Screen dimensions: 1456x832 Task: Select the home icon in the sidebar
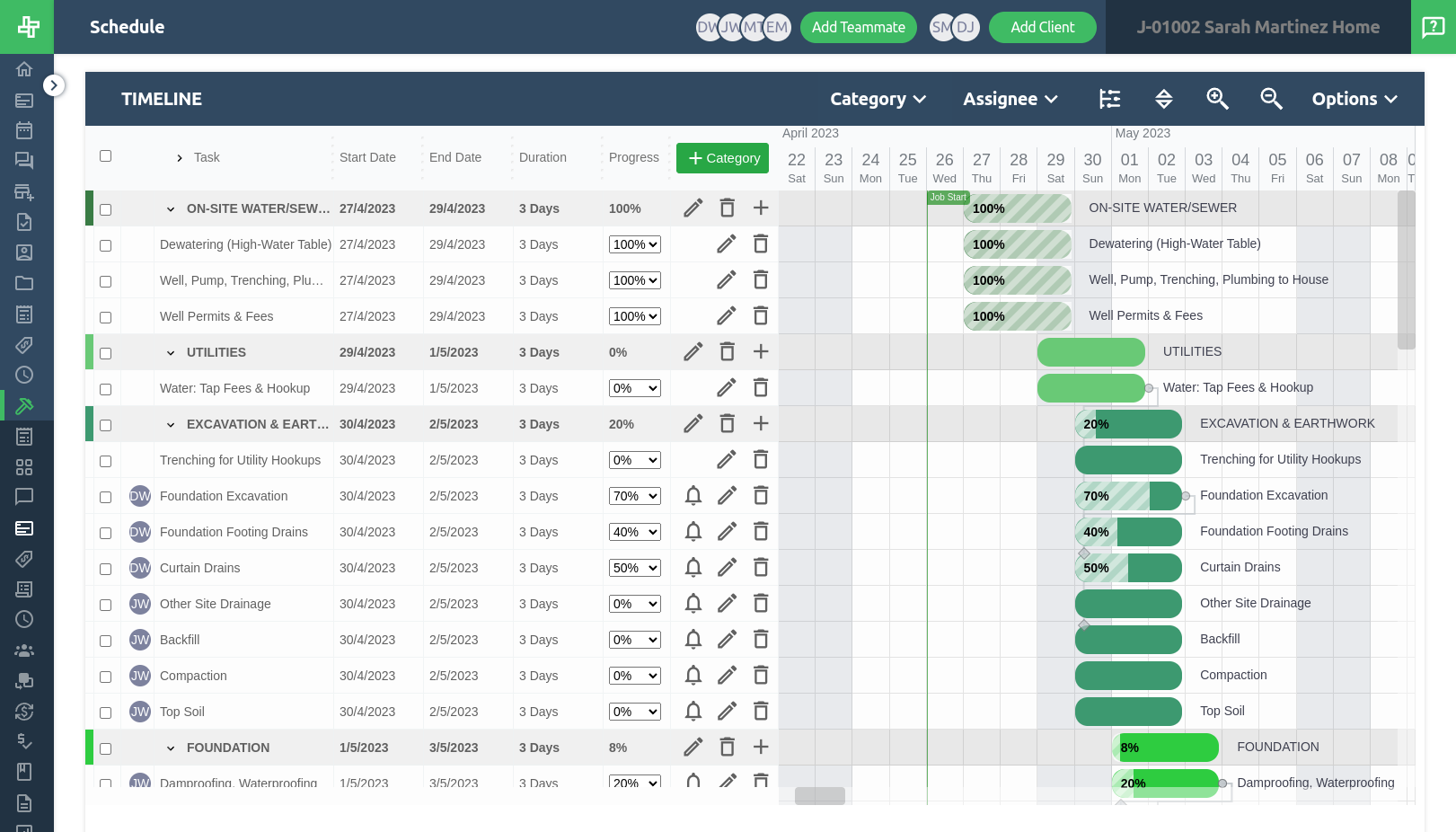pos(24,69)
